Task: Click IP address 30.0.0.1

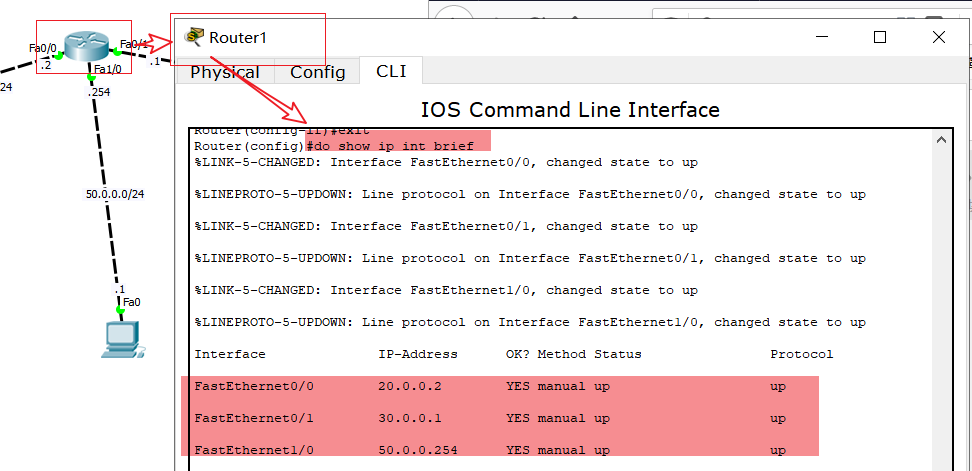Action: 410,418
